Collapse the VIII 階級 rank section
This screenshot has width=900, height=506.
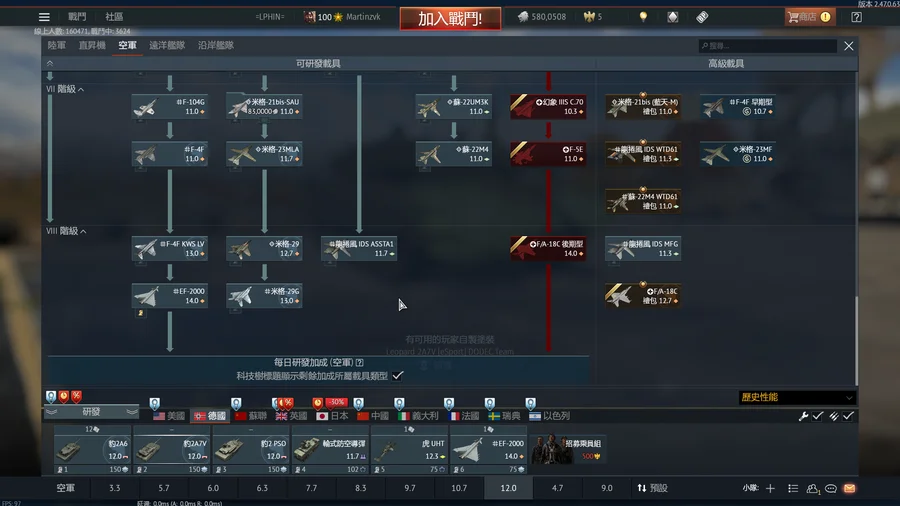(83, 231)
